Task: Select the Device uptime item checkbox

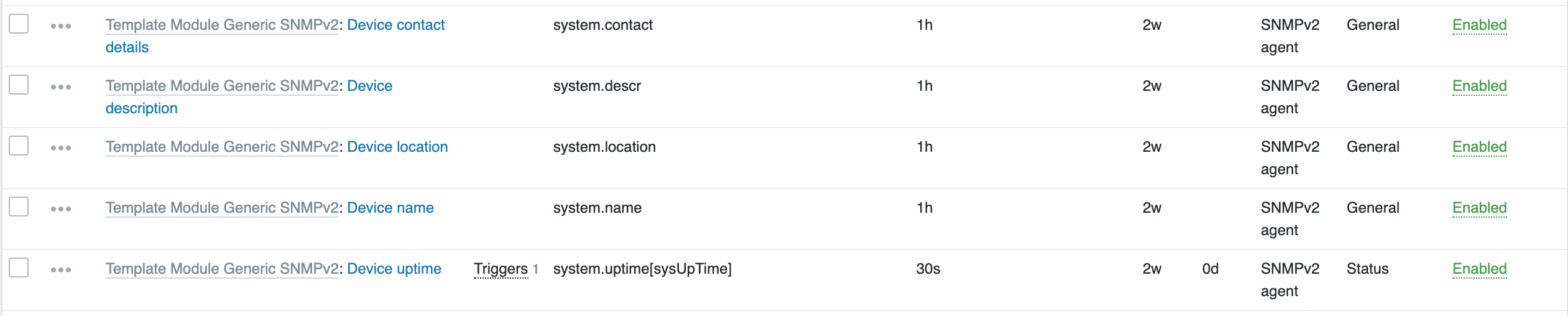Action: point(19,267)
